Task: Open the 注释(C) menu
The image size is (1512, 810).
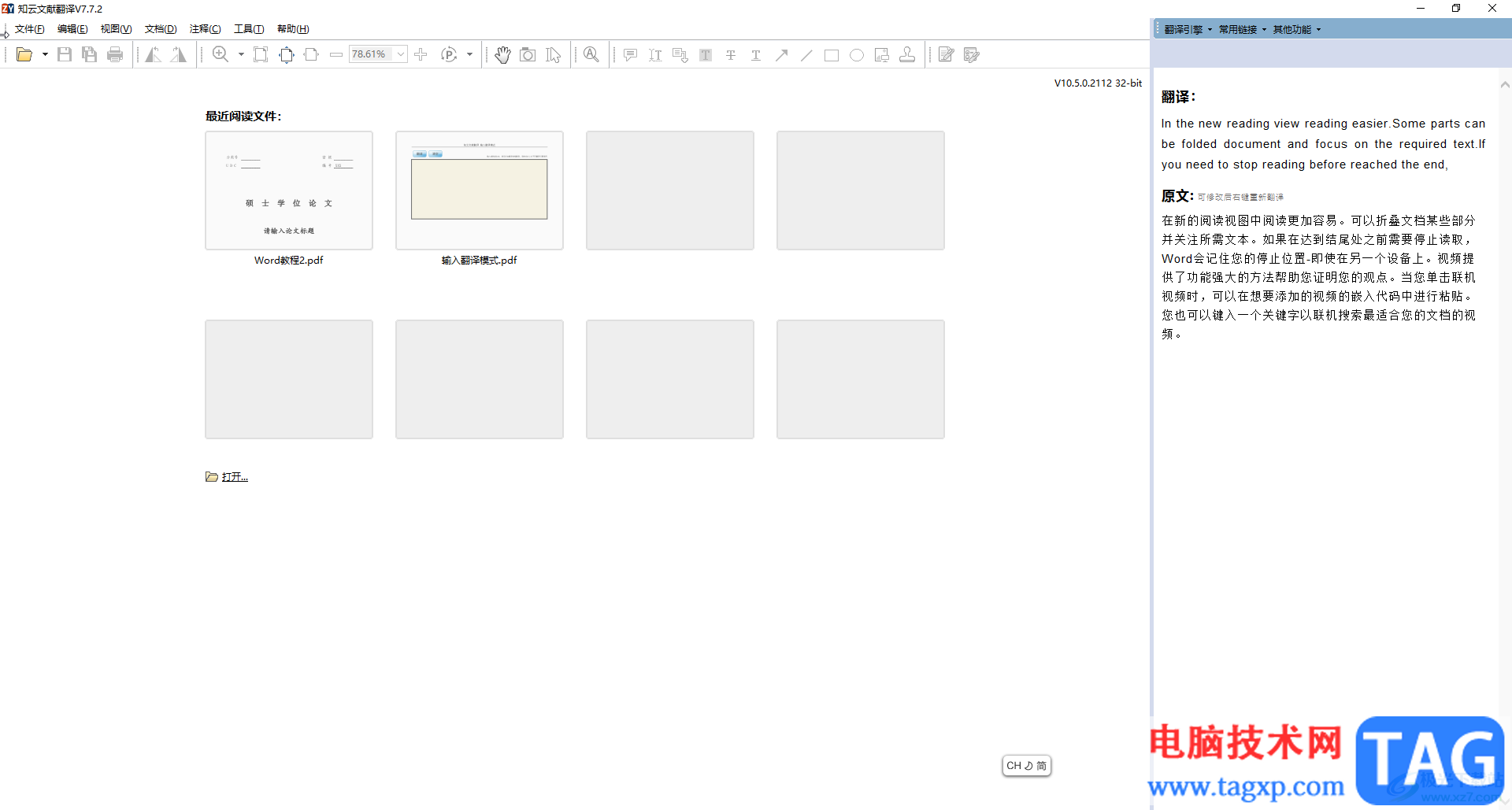Action: coord(205,29)
